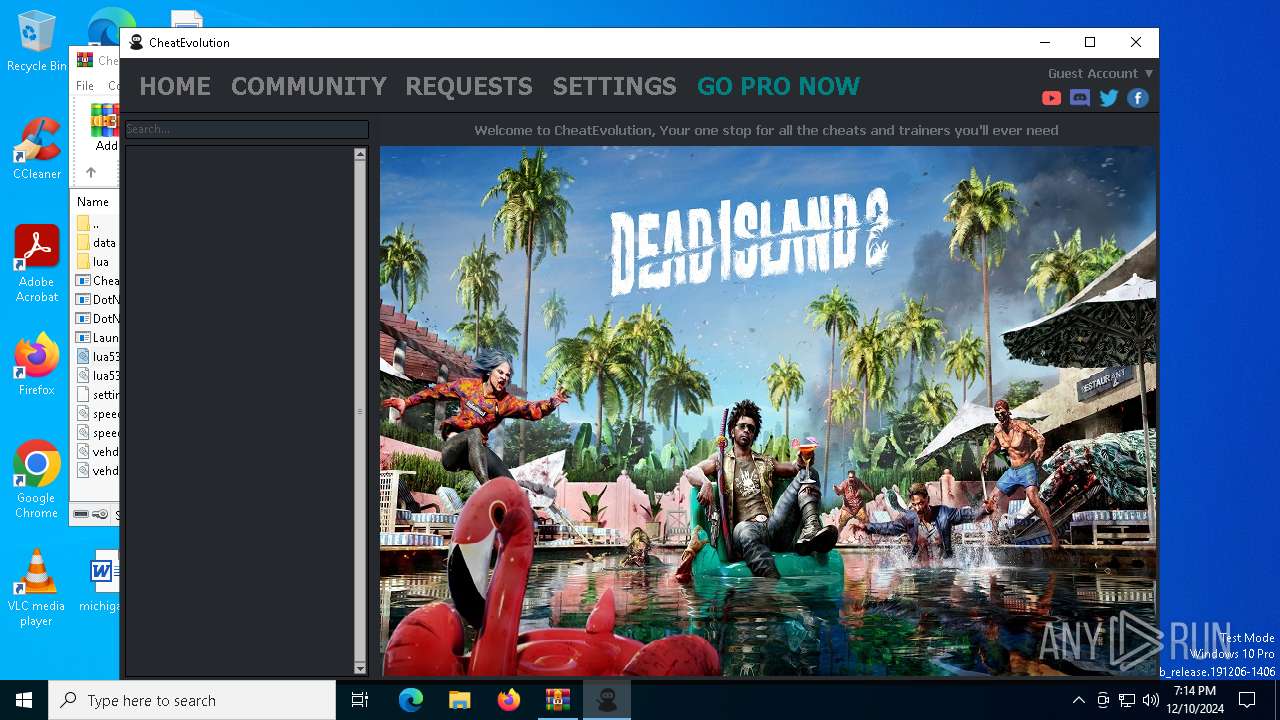Open the Twitter social icon
This screenshot has width=1280, height=720.
tap(1109, 98)
